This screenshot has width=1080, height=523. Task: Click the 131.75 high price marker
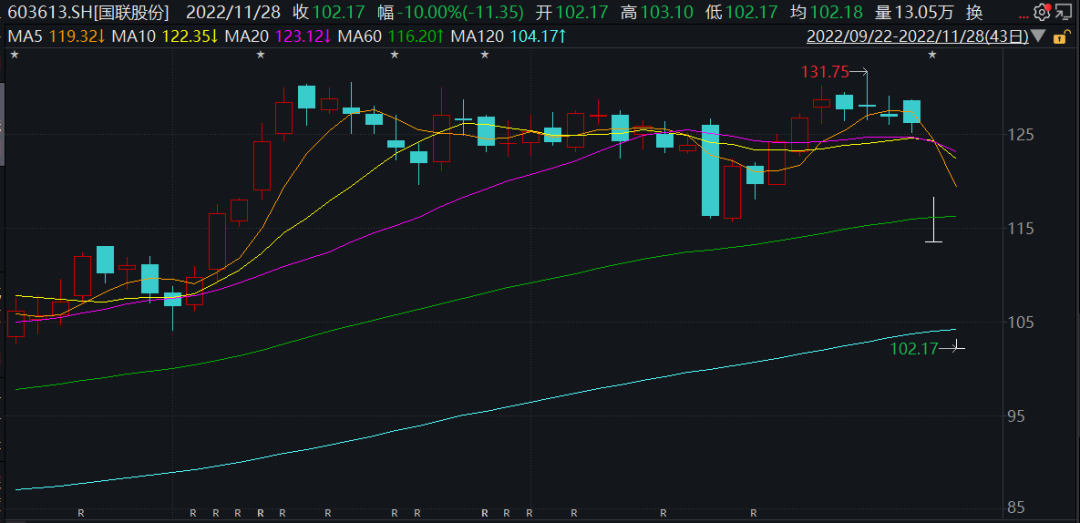pos(824,72)
